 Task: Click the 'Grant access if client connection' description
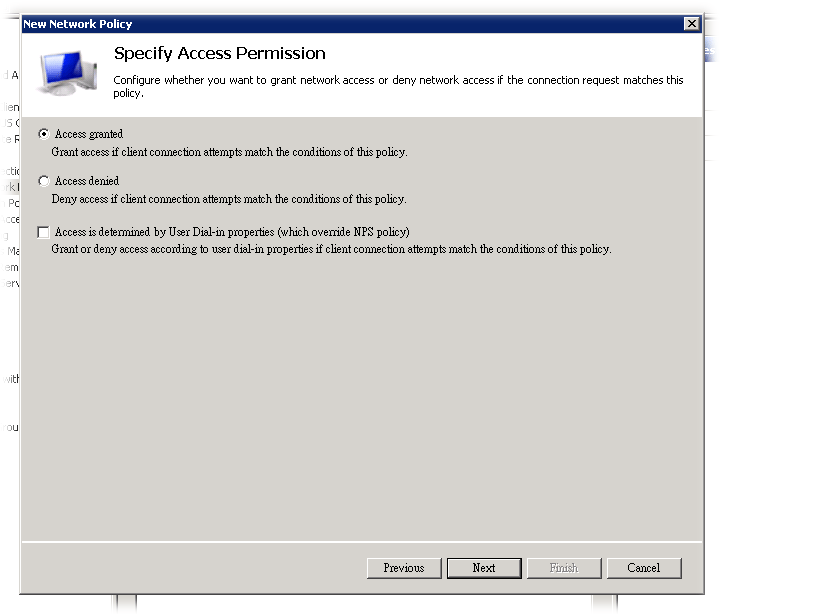click(229, 152)
